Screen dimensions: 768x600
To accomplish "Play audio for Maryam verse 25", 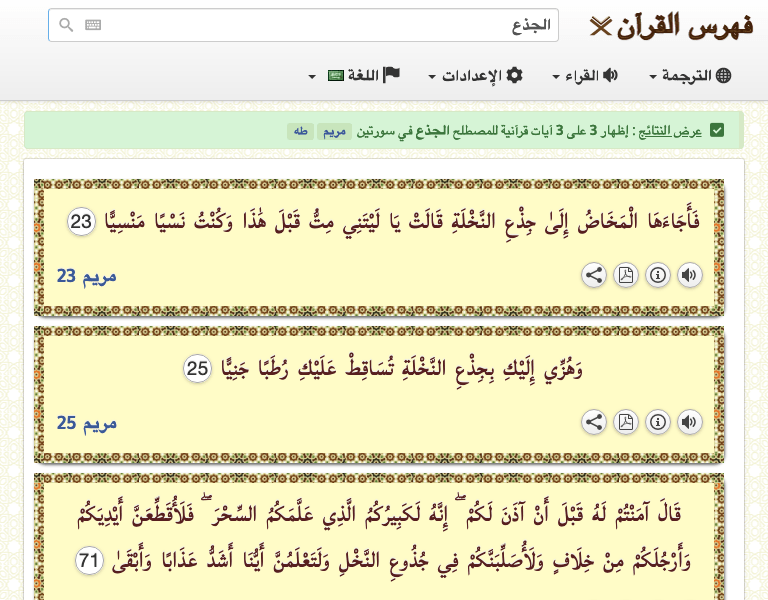I will pyautogui.click(x=689, y=423).
